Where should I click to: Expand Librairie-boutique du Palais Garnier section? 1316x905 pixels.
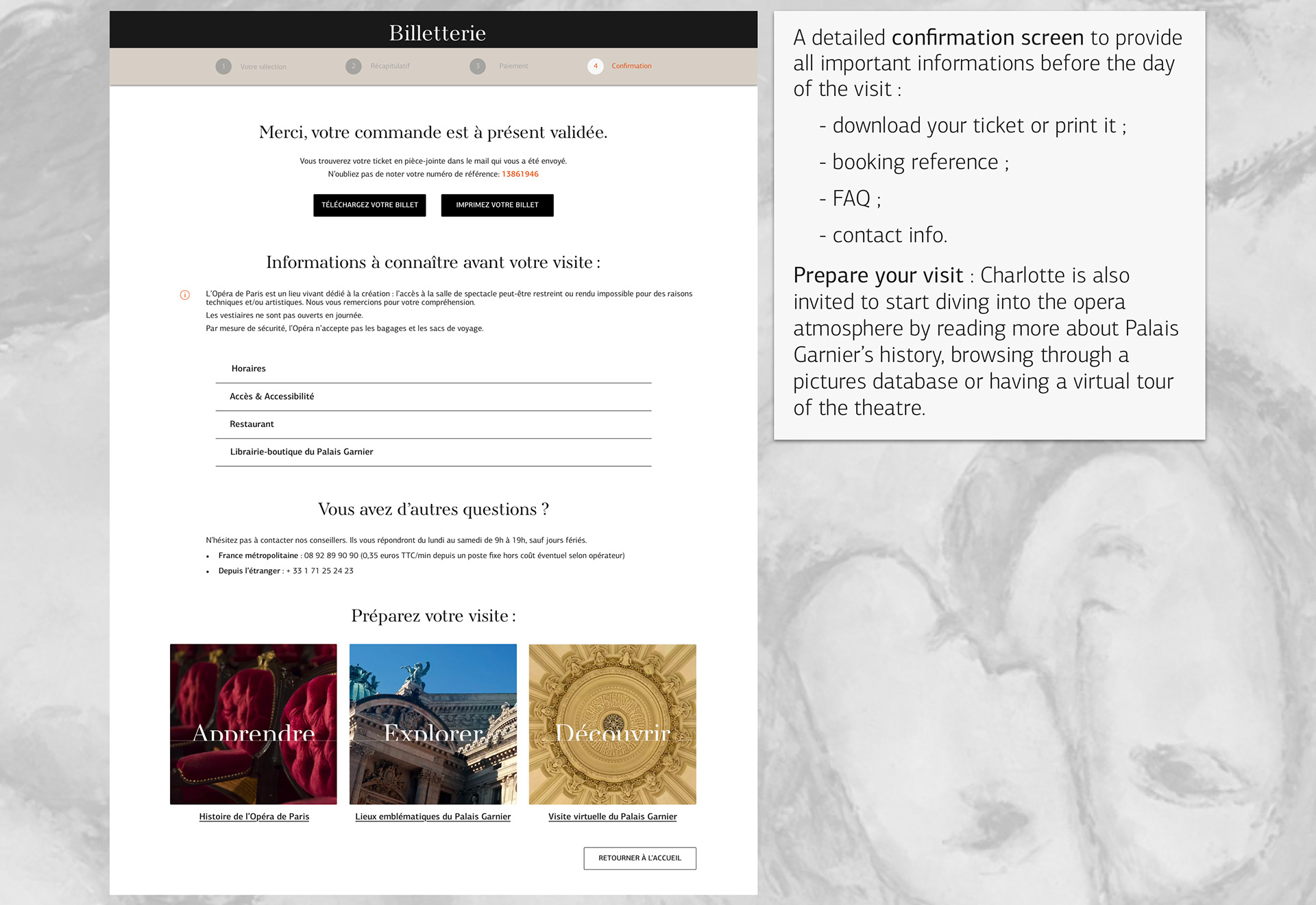[433, 452]
